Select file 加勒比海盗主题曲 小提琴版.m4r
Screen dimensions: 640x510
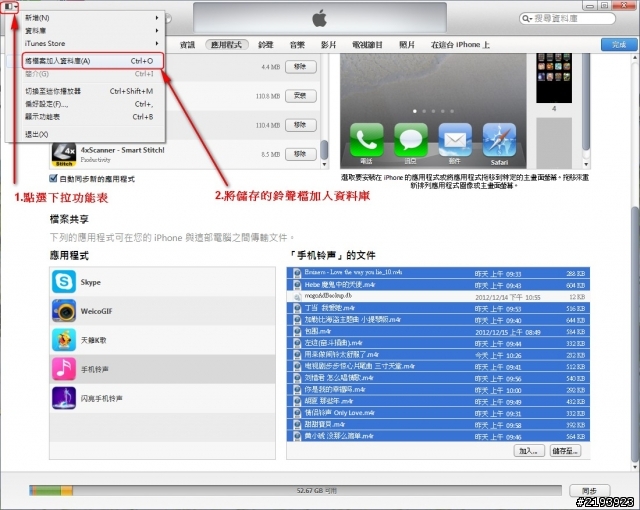[438, 319]
